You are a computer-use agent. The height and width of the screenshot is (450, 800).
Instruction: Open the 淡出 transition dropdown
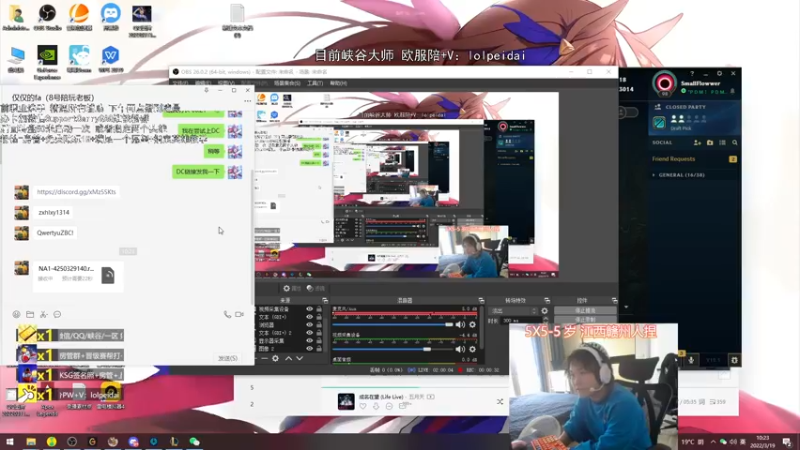point(513,311)
